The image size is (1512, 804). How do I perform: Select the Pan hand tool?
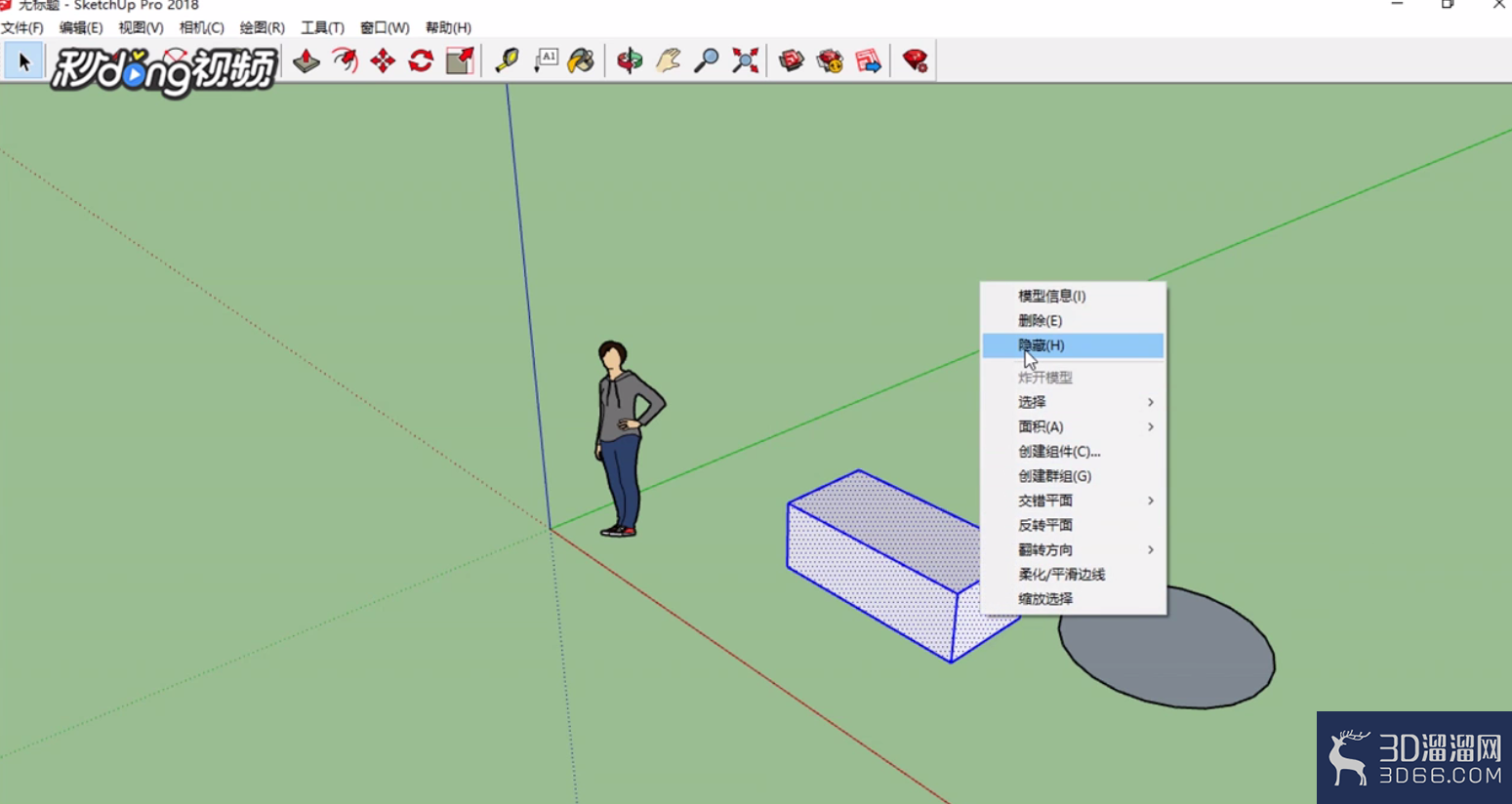(669, 60)
